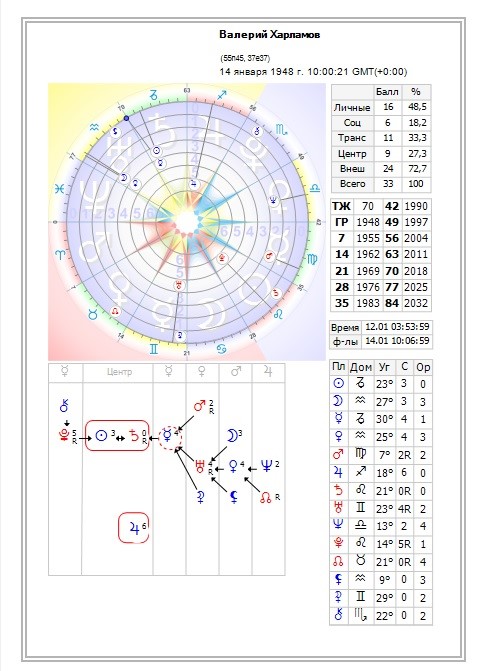Screen dimensions: 486x671
Task: Click the 'Балл' header in the score table
Action: coord(387,92)
